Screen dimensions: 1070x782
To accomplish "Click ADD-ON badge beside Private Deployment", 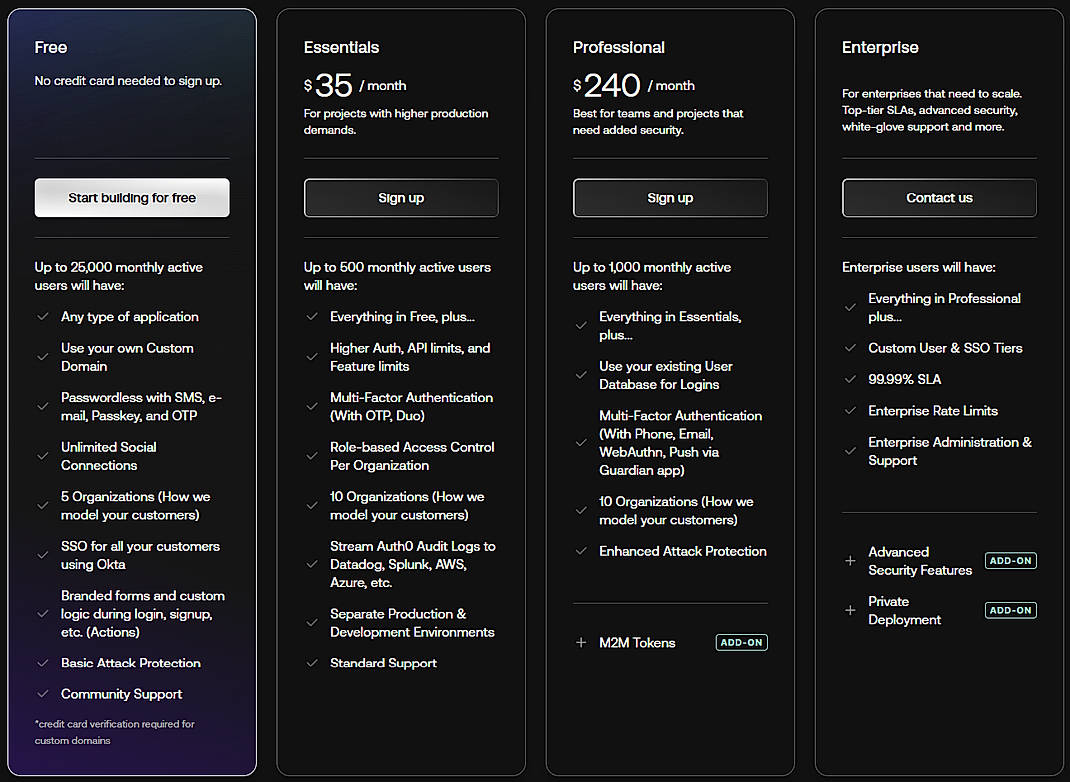I will (x=1011, y=610).
